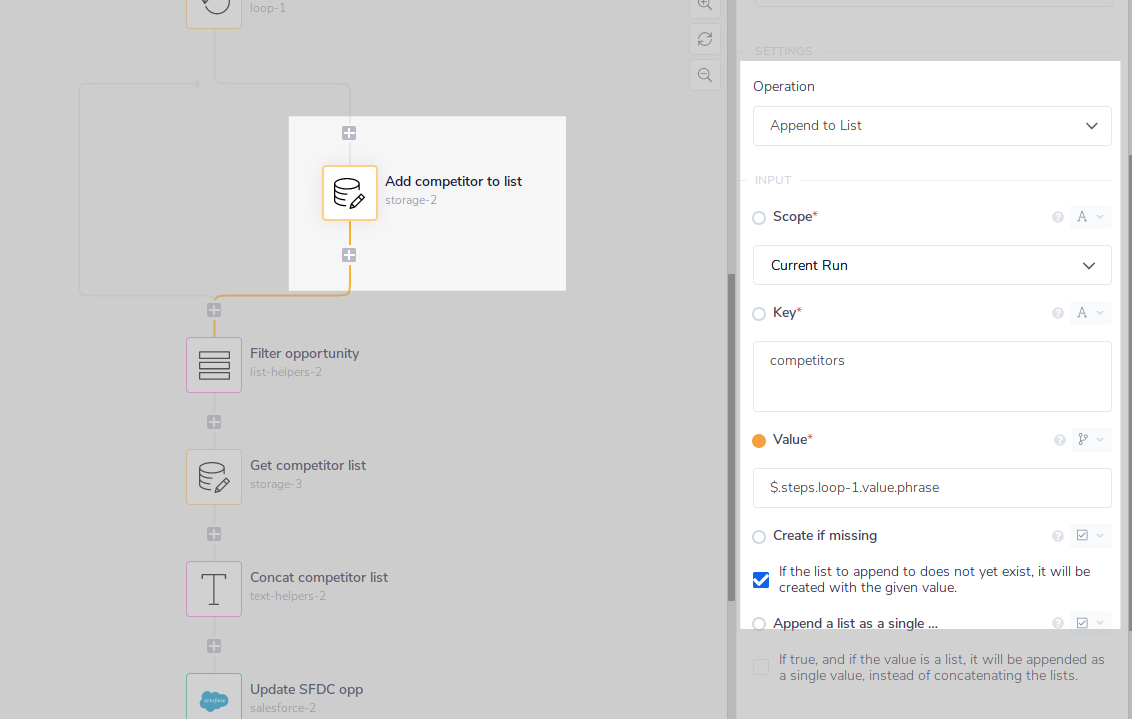This screenshot has width=1132, height=719.
Task: Open the Value field type selector dropdown
Action: click(1090, 440)
